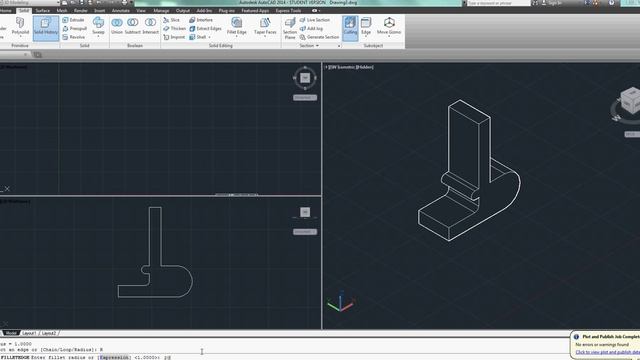Select the Thicken tool
This screenshot has width=640, height=360.
[x=174, y=29]
